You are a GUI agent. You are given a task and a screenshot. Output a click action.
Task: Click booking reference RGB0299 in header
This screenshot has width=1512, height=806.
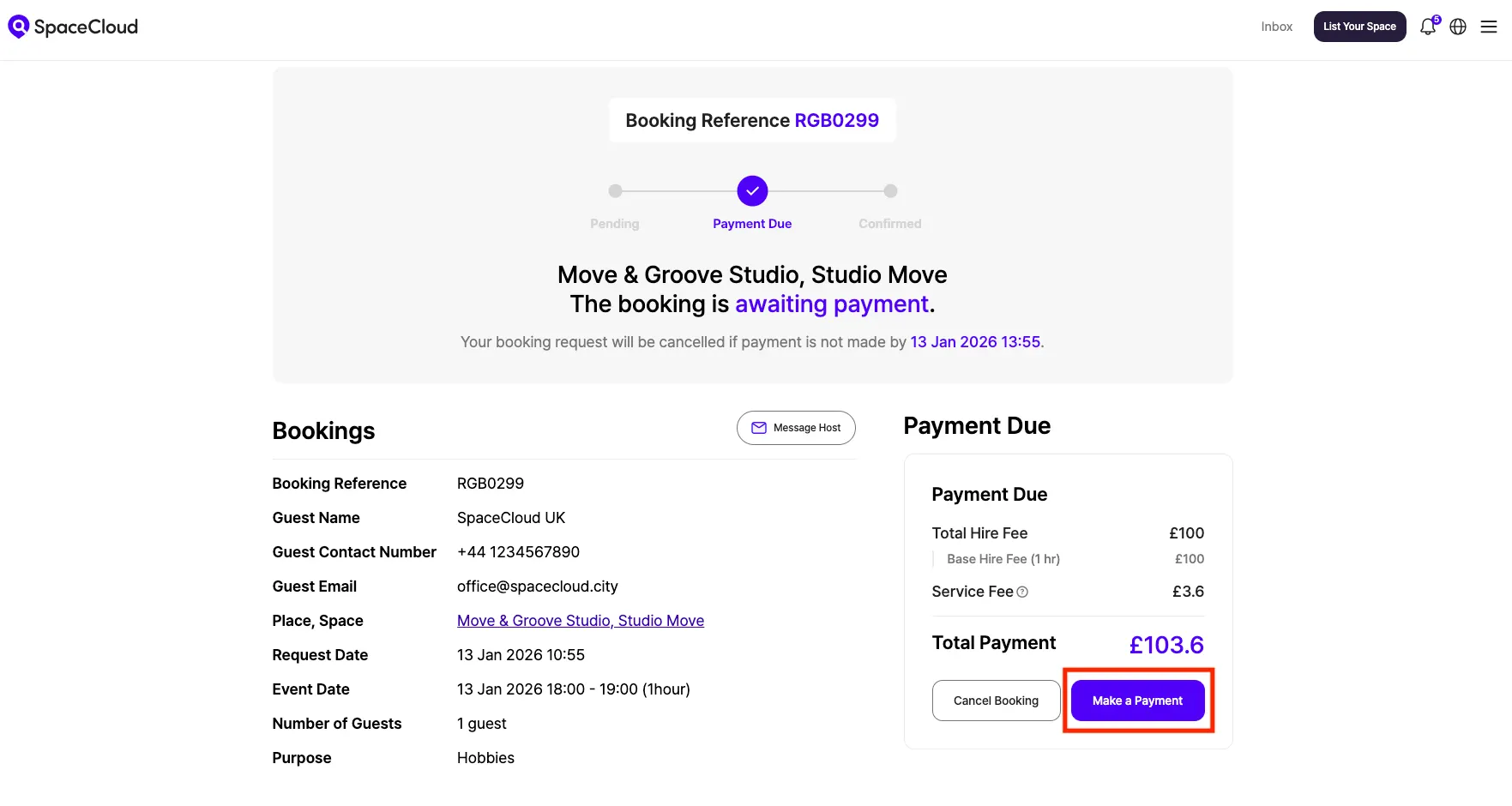[836, 120]
